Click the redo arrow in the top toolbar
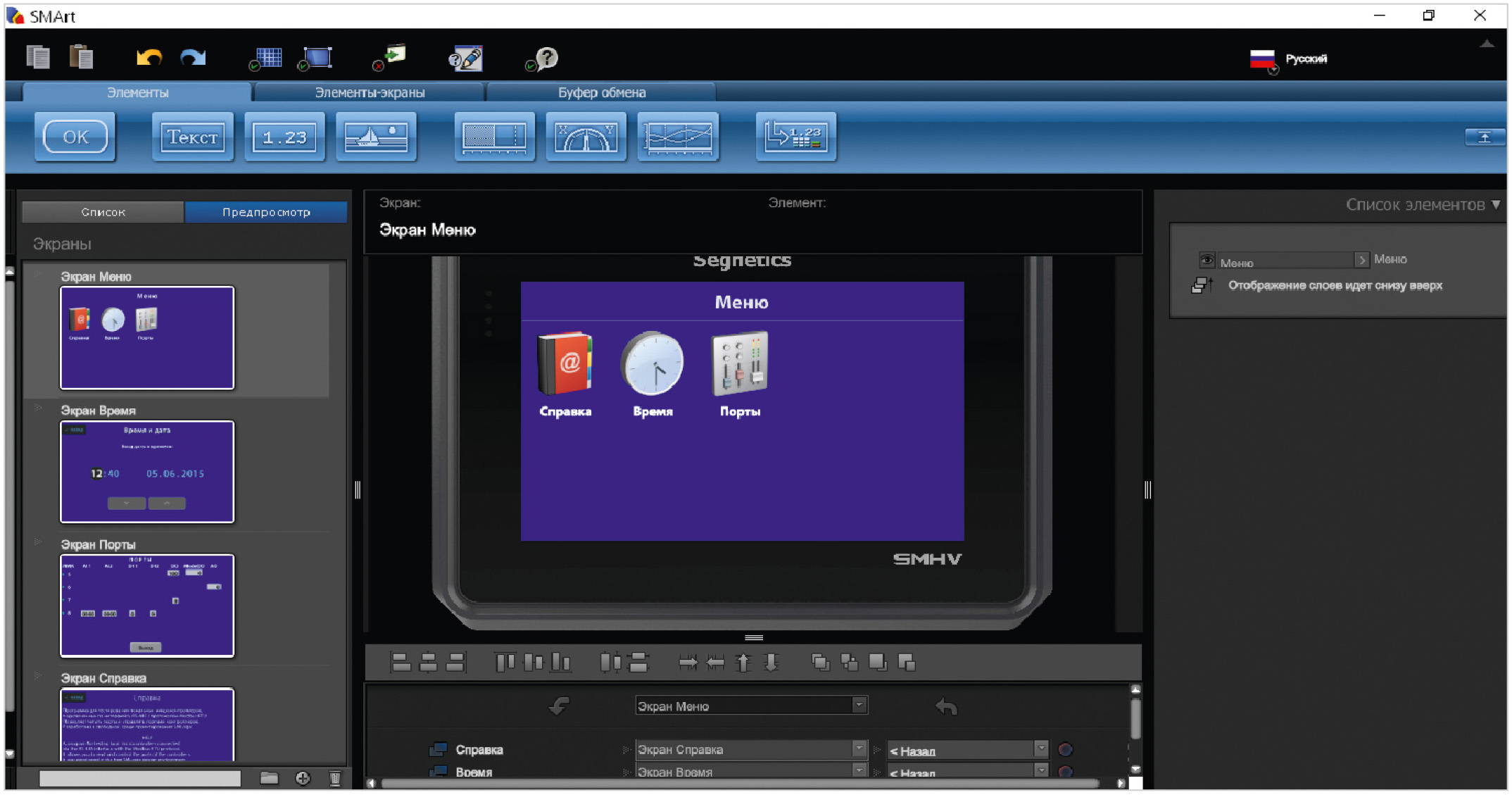Screen dimensions: 1512x795 coord(193,58)
